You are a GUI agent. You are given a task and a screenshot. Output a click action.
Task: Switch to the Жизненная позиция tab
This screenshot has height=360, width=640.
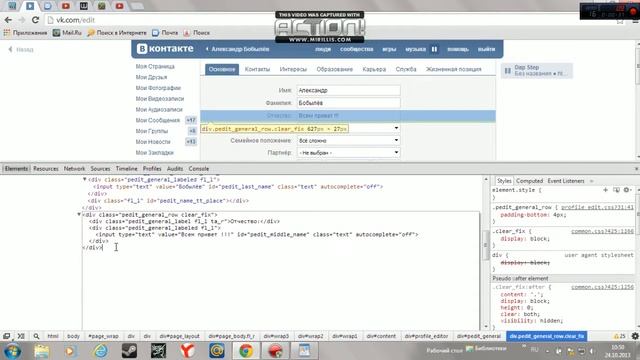[453, 69]
